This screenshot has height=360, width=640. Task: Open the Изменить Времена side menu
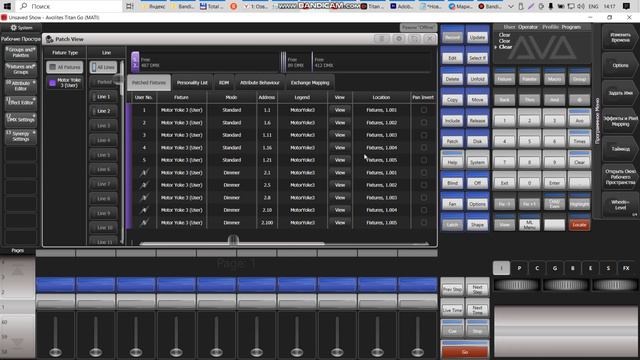(x=620, y=38)
